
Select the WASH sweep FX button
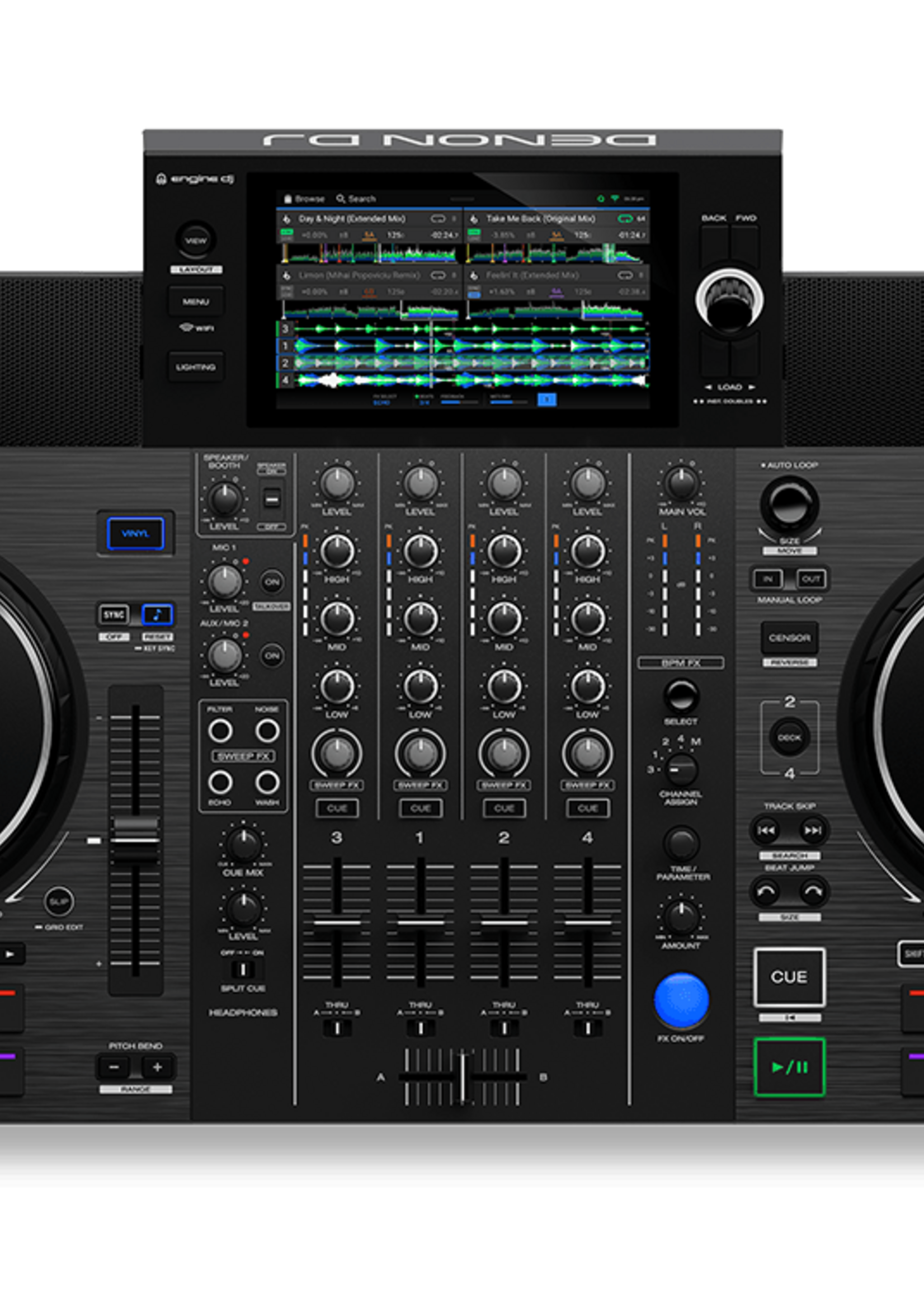tap(267, 783)
